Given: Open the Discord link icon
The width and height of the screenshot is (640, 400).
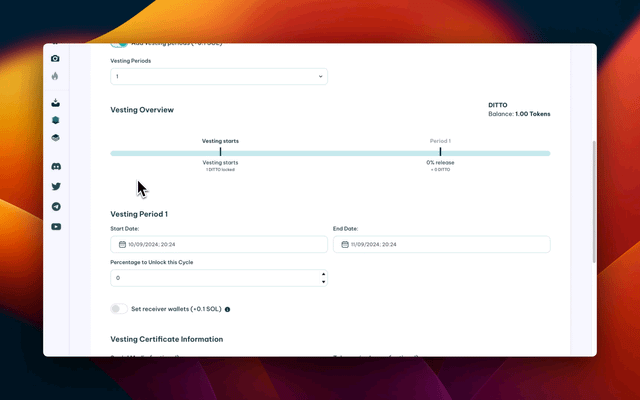Looking at the screenshot, I should (56, 166).
